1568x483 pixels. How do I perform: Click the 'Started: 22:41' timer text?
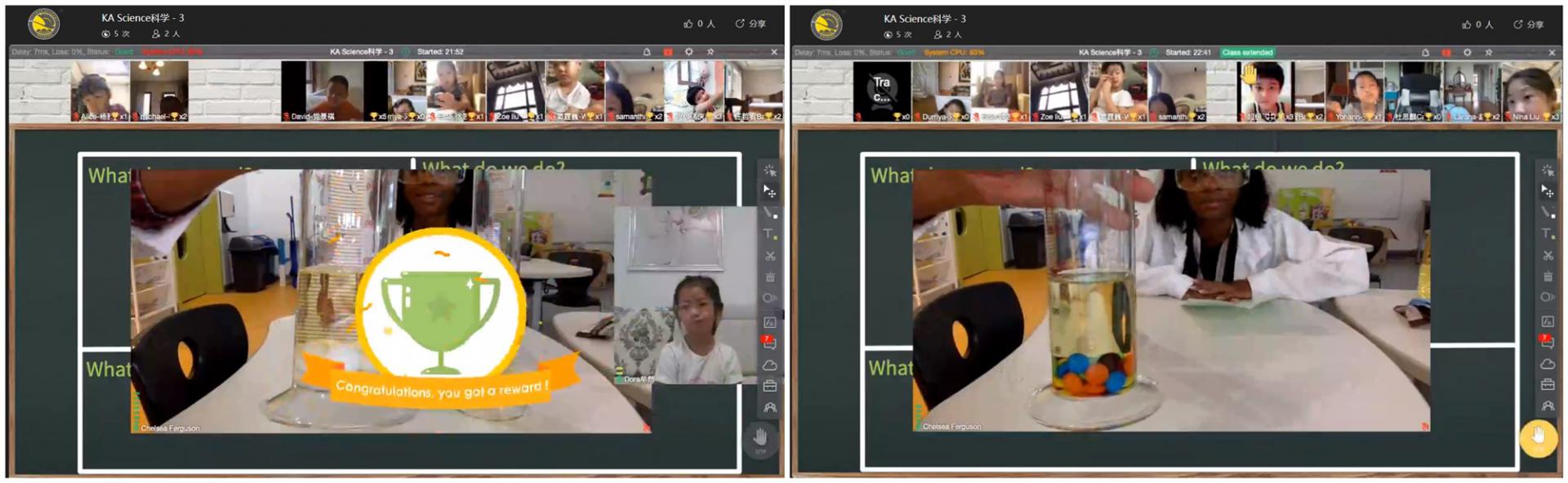(x=1188, y=52)
